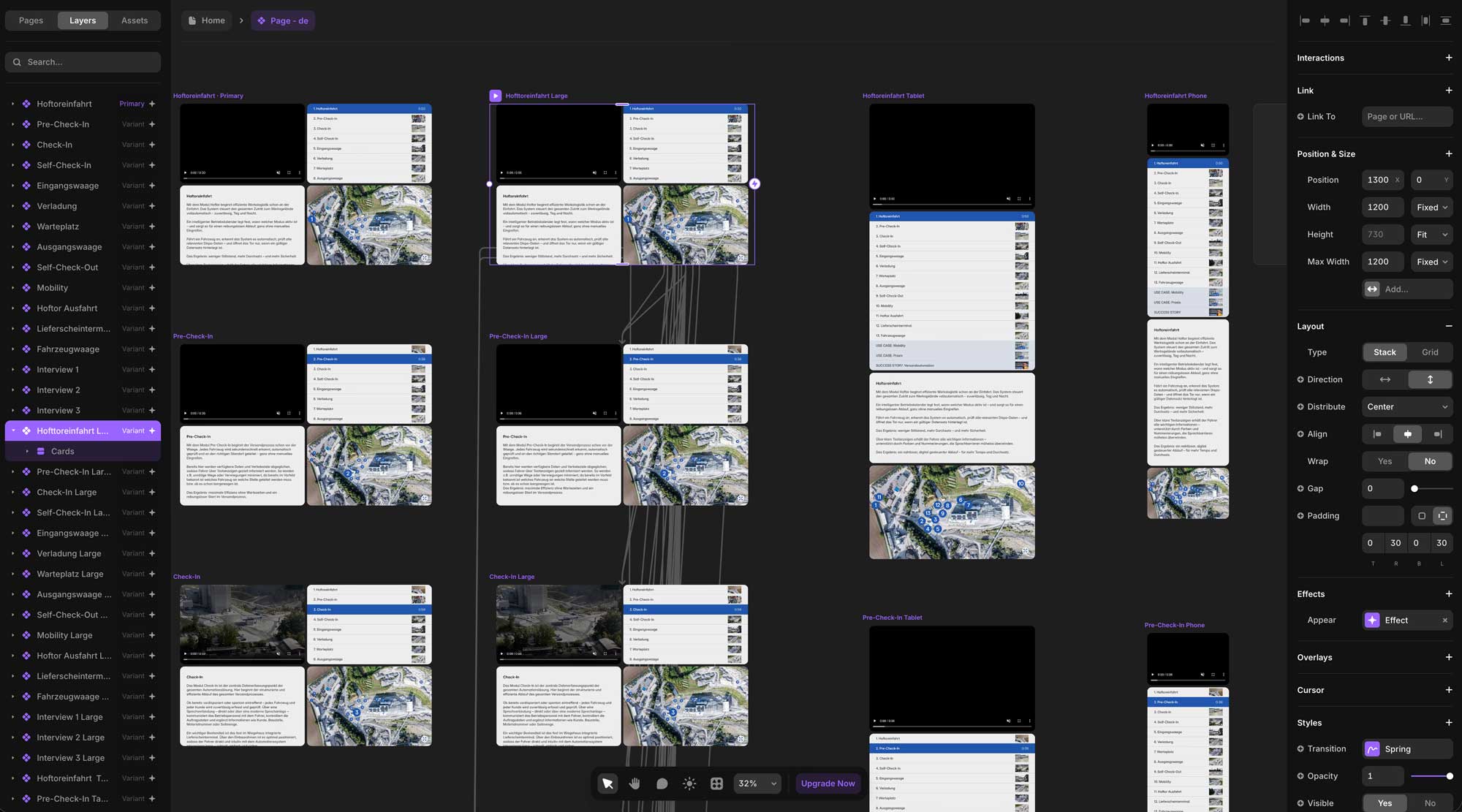The width and height of the screenshot is (1462, 812).
Task: Switch to the Assets tab
Action: [135, 20]
